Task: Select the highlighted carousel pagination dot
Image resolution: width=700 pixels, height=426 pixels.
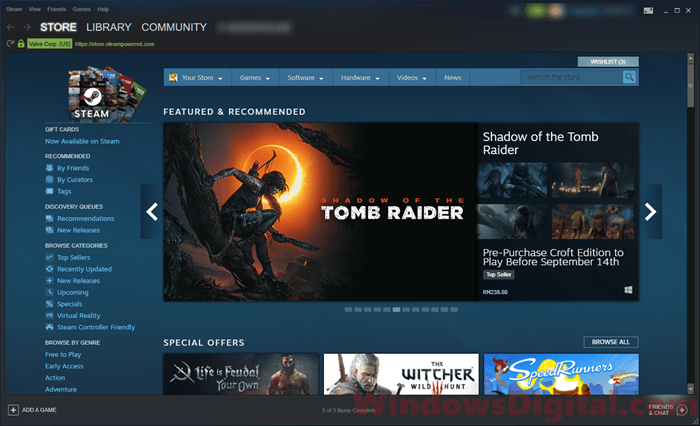Action: pyautogui.click(x=396, y=309)
